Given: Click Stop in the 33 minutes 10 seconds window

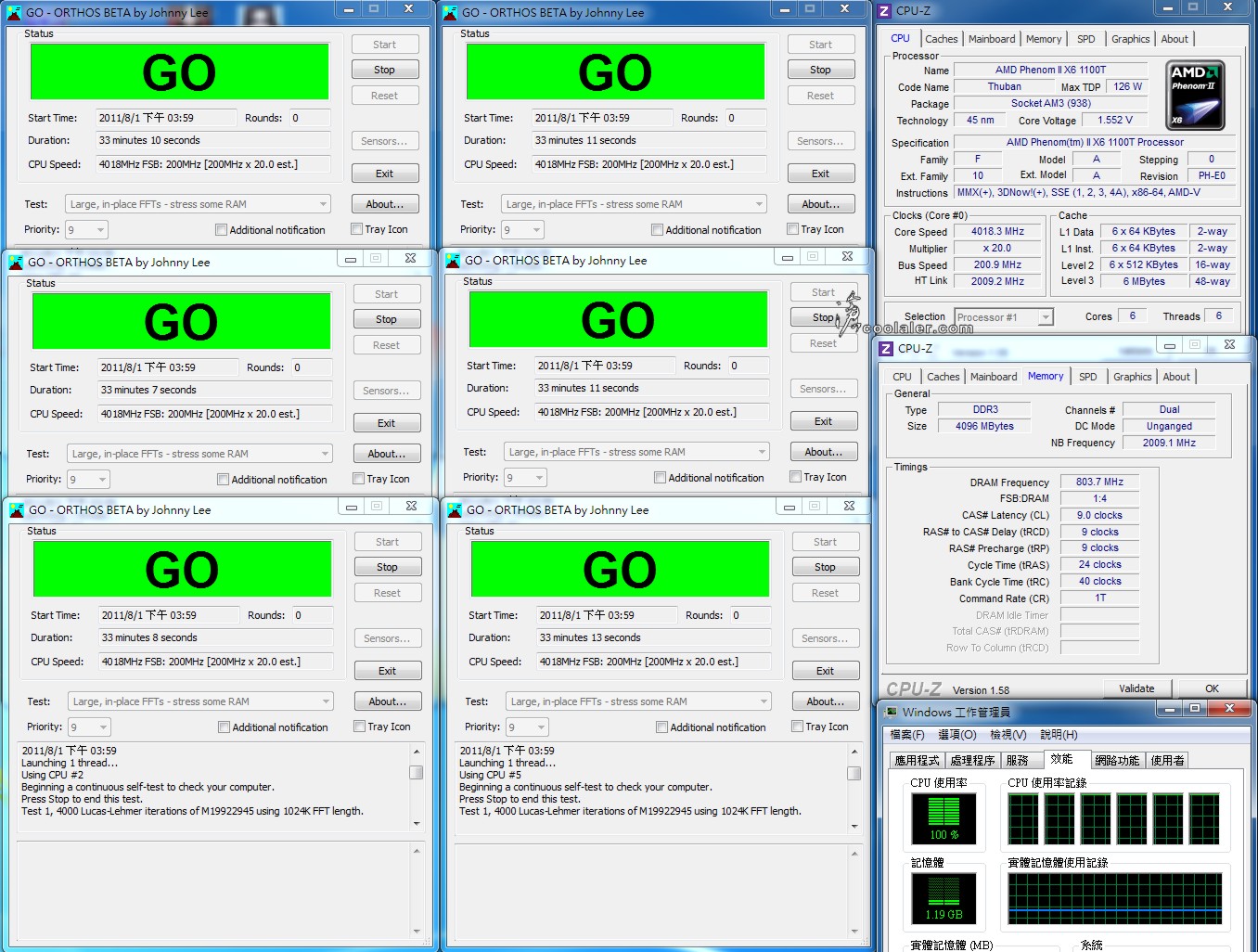Looking at the screenshot, I should point(384,70).
